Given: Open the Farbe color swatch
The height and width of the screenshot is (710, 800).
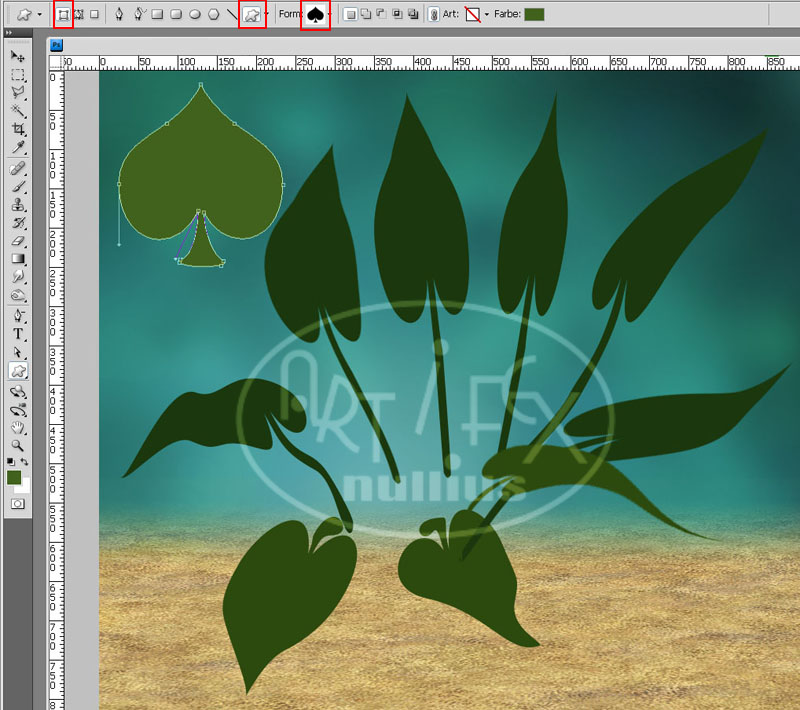Looking at the screenshot, I should 534,14.
